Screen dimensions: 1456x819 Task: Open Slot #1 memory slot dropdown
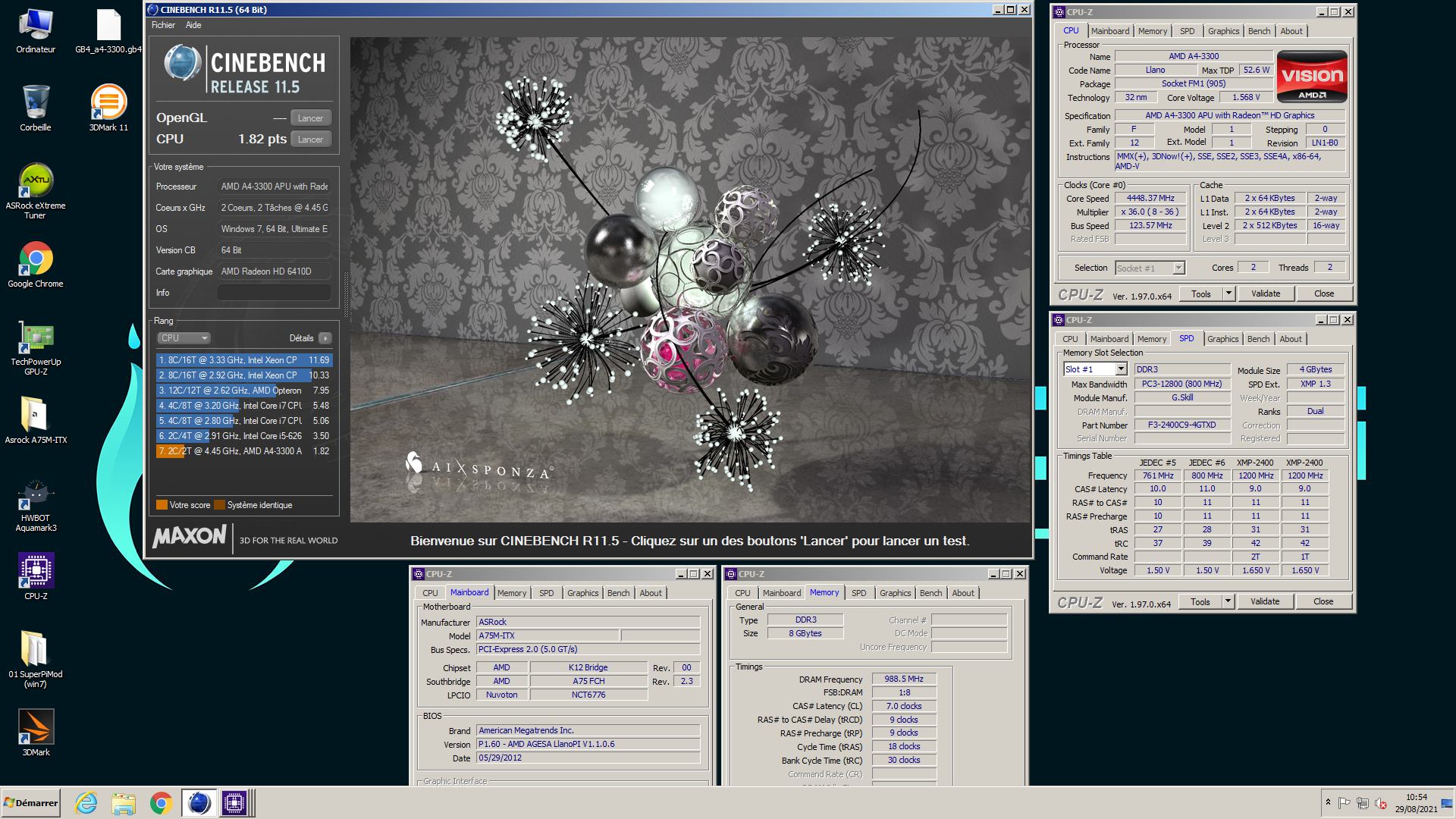point(1095,369)
